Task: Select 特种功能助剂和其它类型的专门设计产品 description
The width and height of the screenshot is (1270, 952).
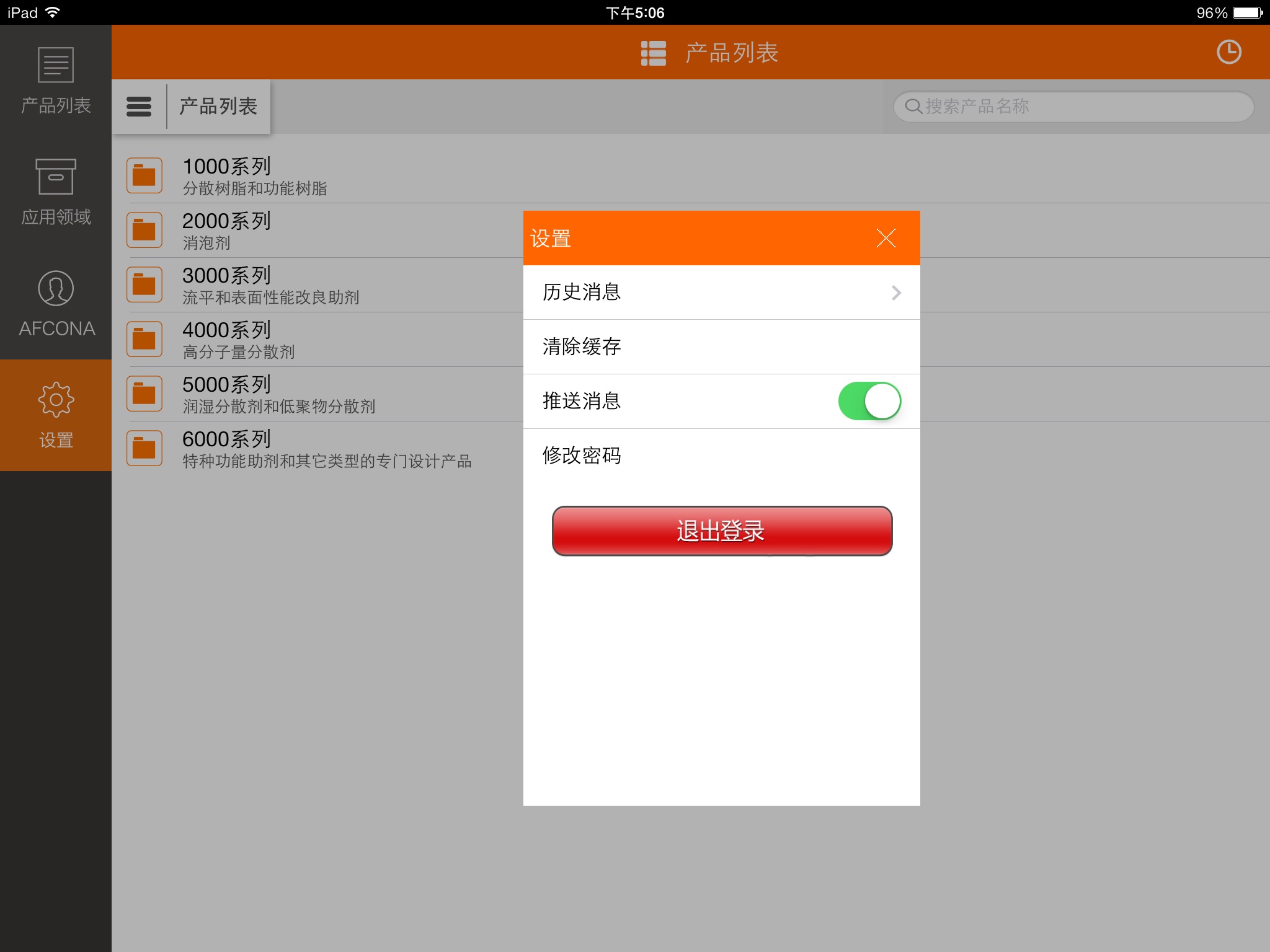Action: [x=327, y=461]
